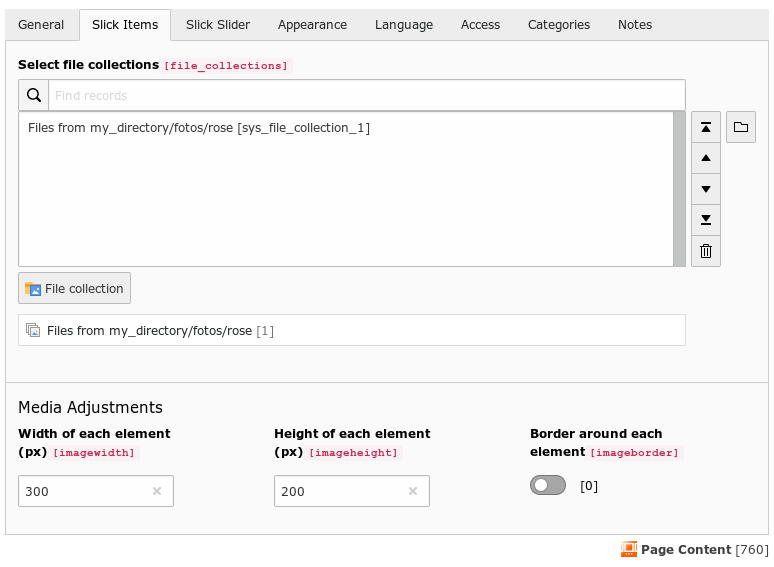Click the File collection button

point(74,288)
